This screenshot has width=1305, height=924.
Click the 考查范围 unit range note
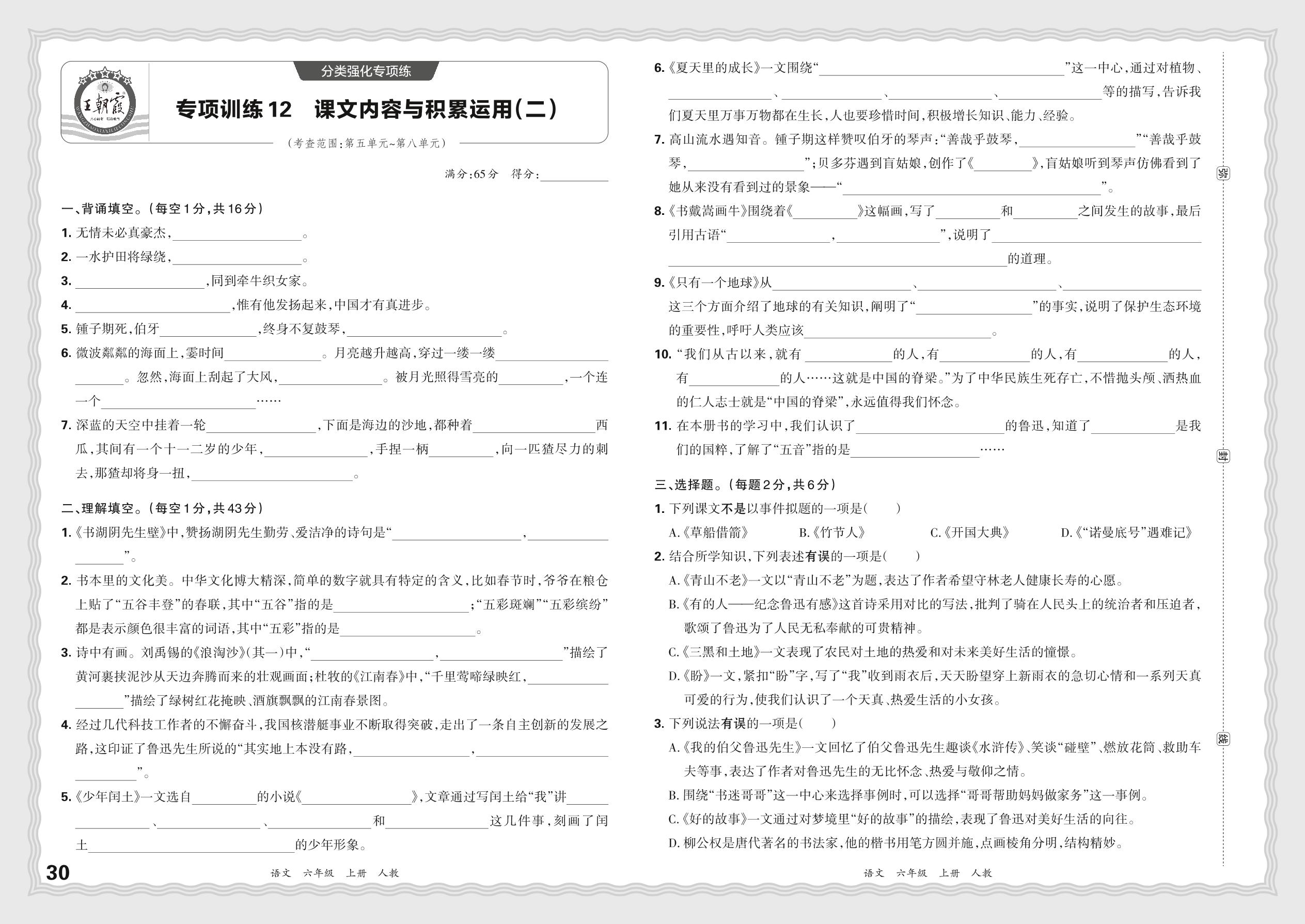coord(367,144)
